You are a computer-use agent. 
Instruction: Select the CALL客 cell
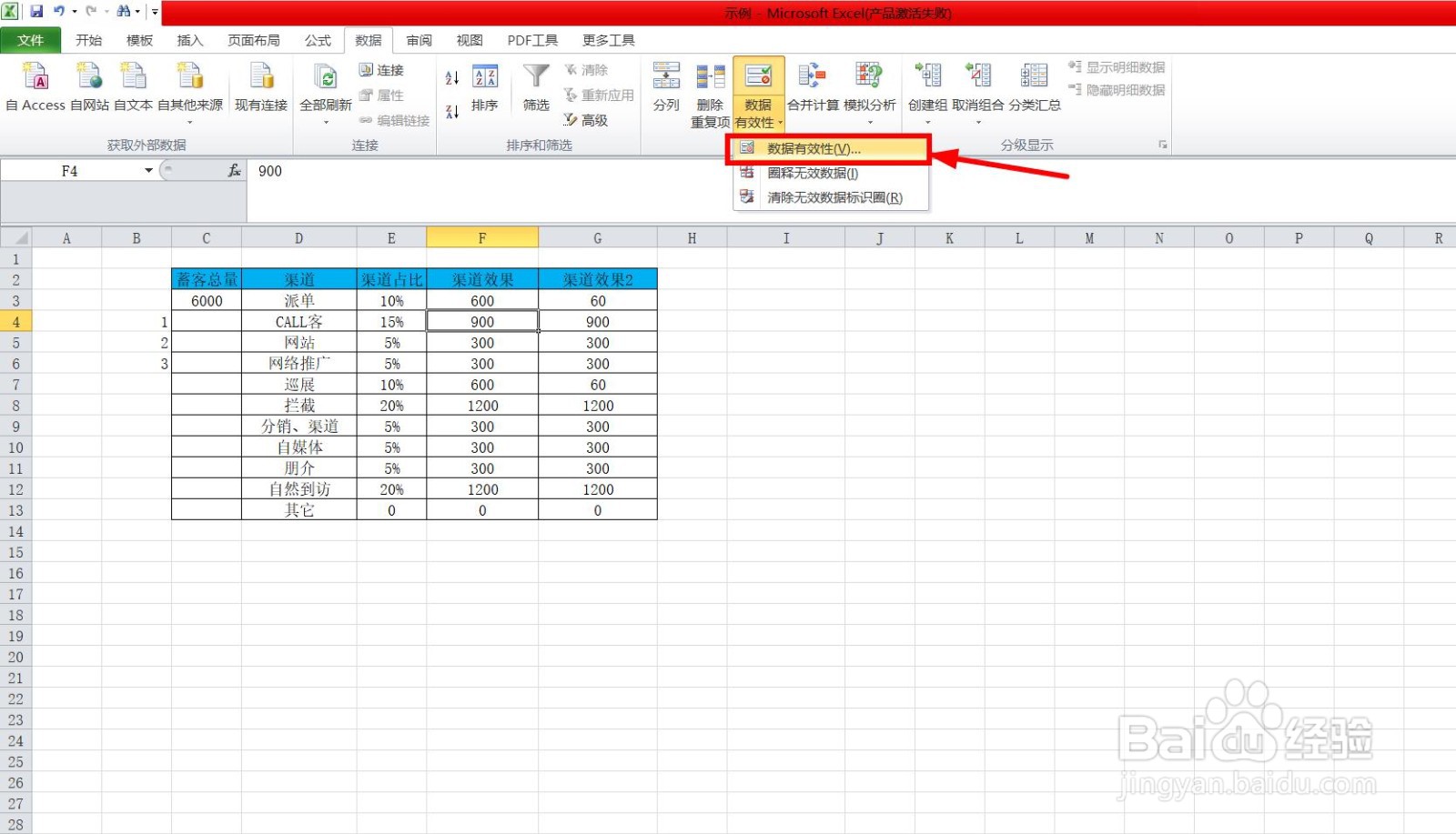298,322
